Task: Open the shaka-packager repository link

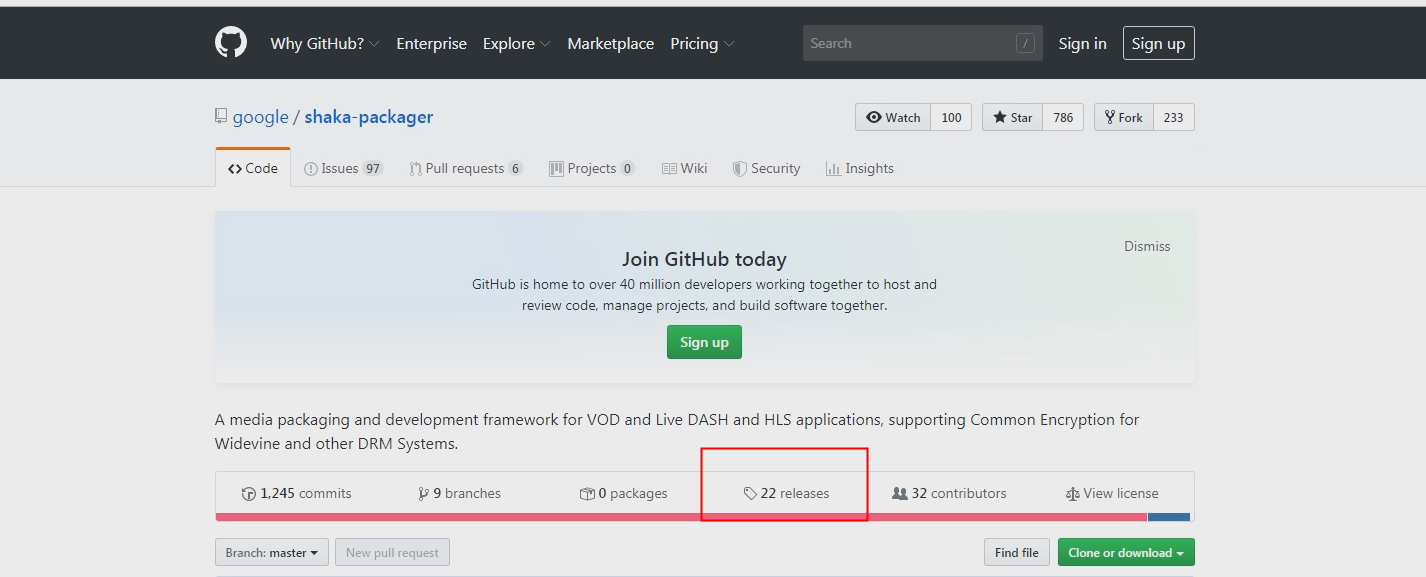Action: [368, 117]
